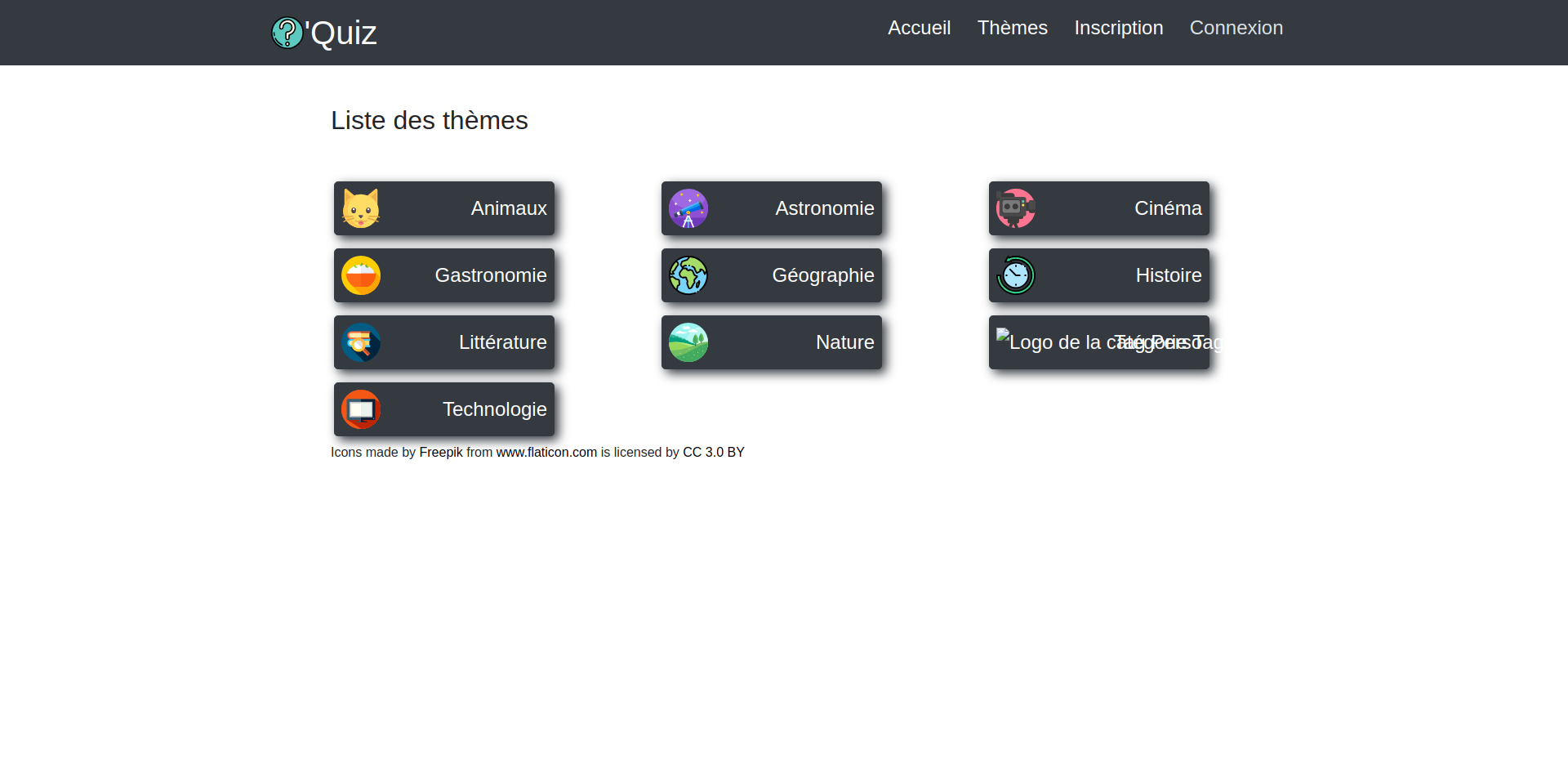The image size is (1568, 777).
Task: Click the telescope icon for Astronomie
Action: point(688,208)
